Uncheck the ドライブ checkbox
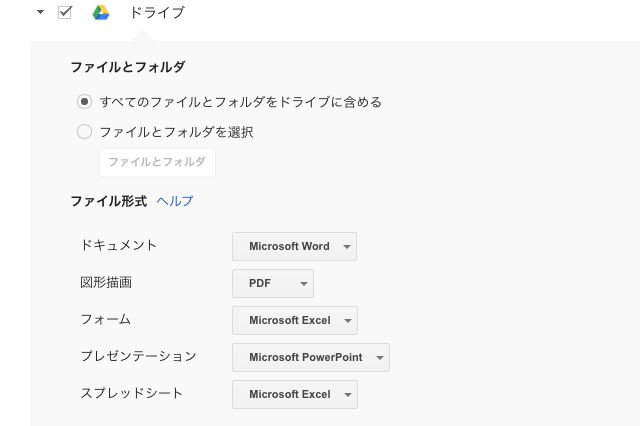Screen dimensions: 640x426 coord(65,12)
